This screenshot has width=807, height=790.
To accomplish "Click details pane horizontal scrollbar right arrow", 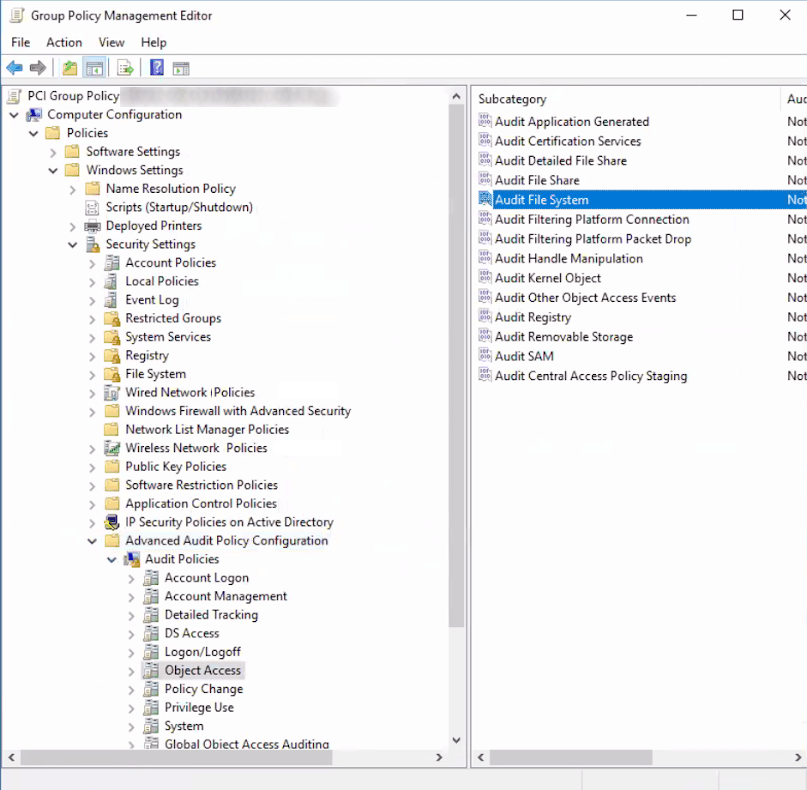I will coord(798,757).
